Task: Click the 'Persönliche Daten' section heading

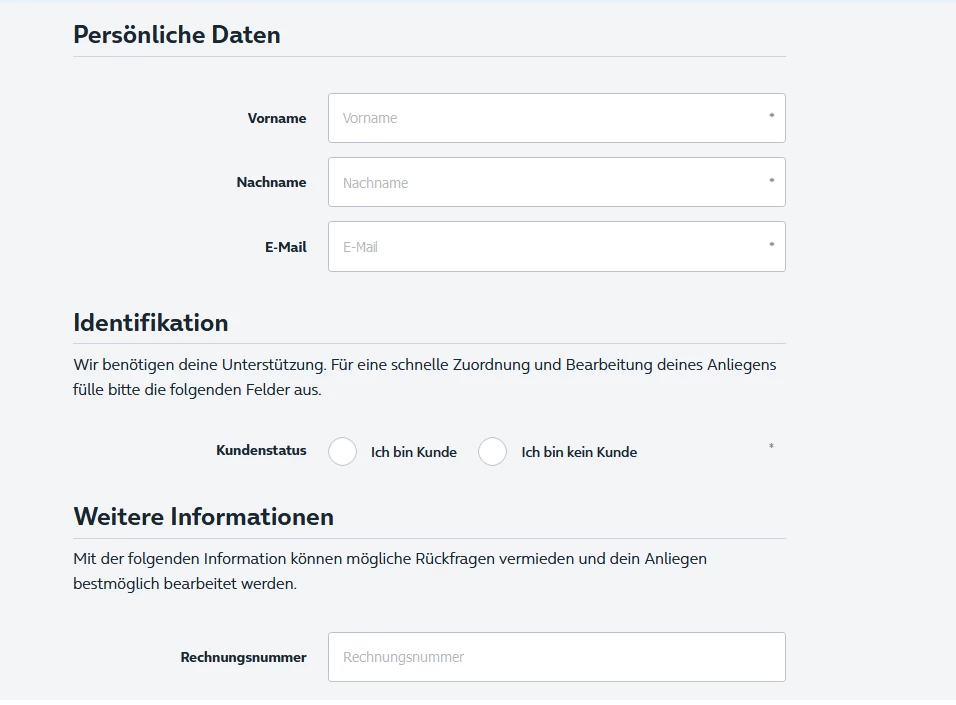Action: 177,35
